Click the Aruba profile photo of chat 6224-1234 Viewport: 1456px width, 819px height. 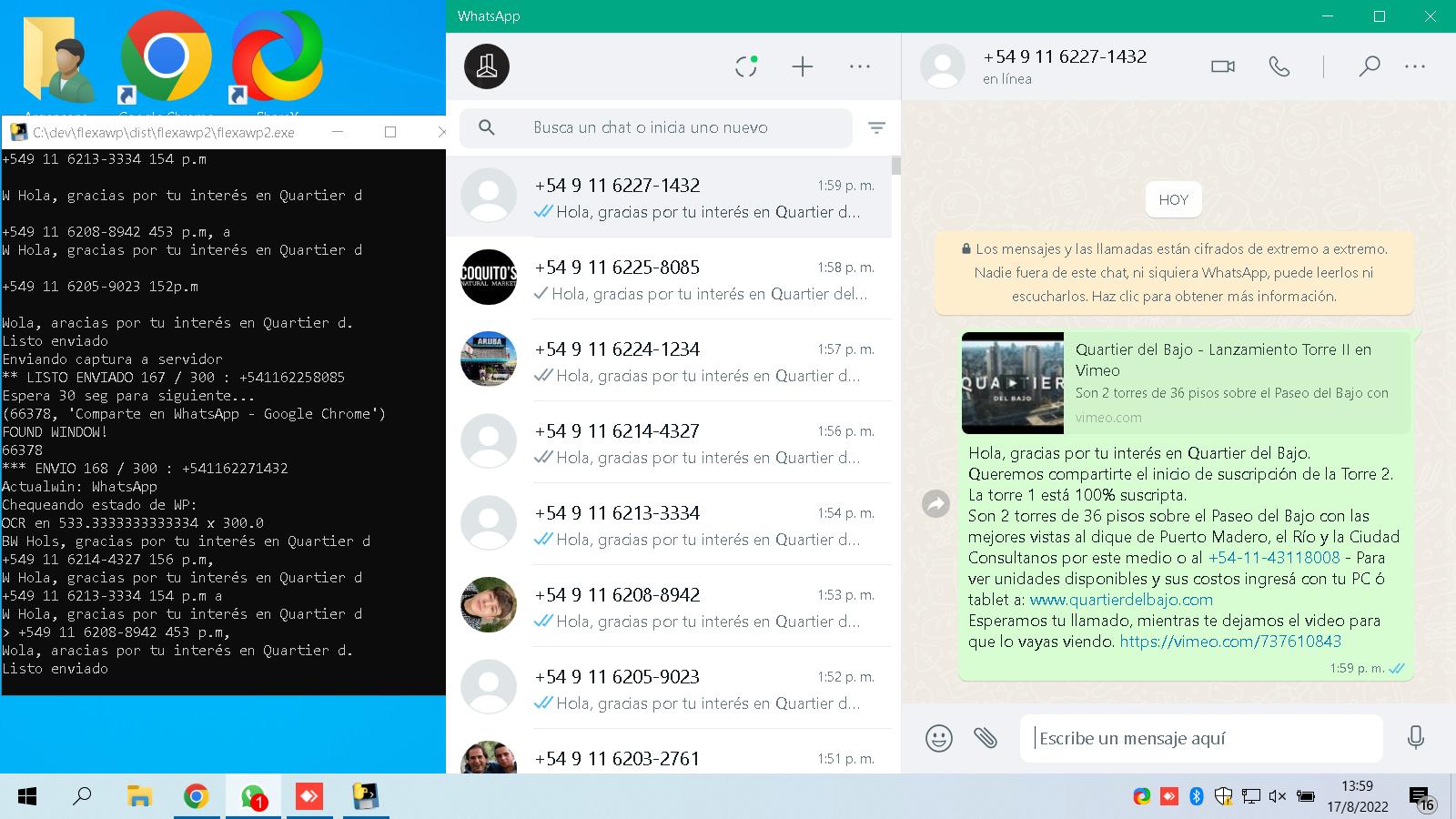click(x=489, y=359)
